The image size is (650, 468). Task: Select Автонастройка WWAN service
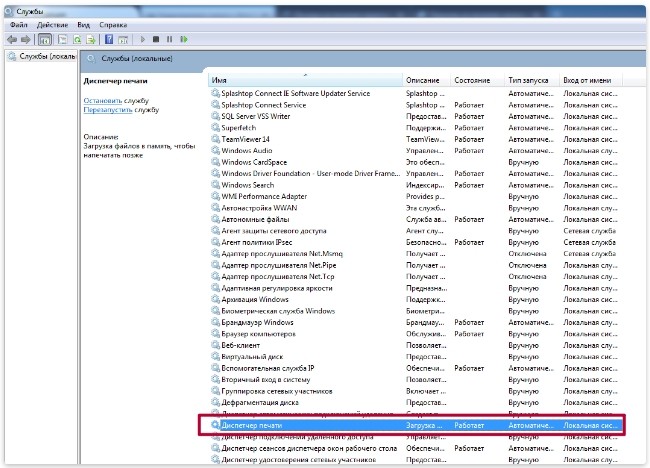click(416, 208)
